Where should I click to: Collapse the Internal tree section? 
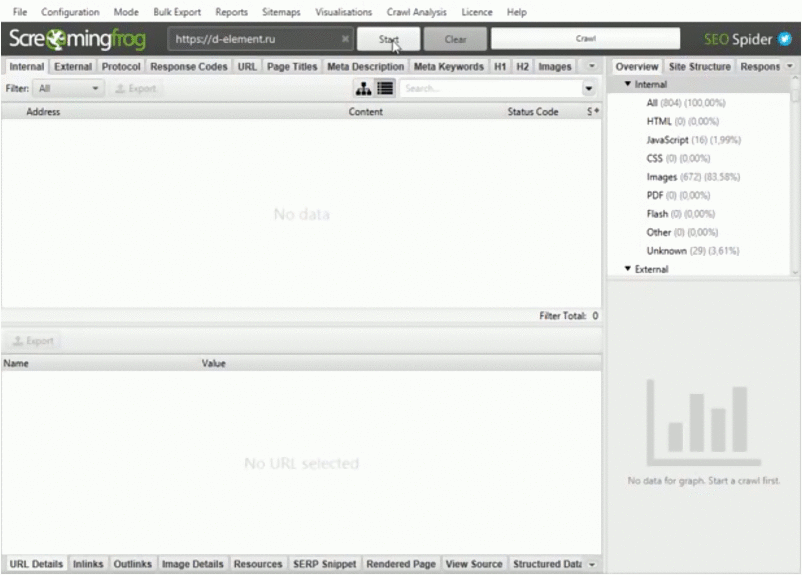pyautogui.click(x=628, y=84)
